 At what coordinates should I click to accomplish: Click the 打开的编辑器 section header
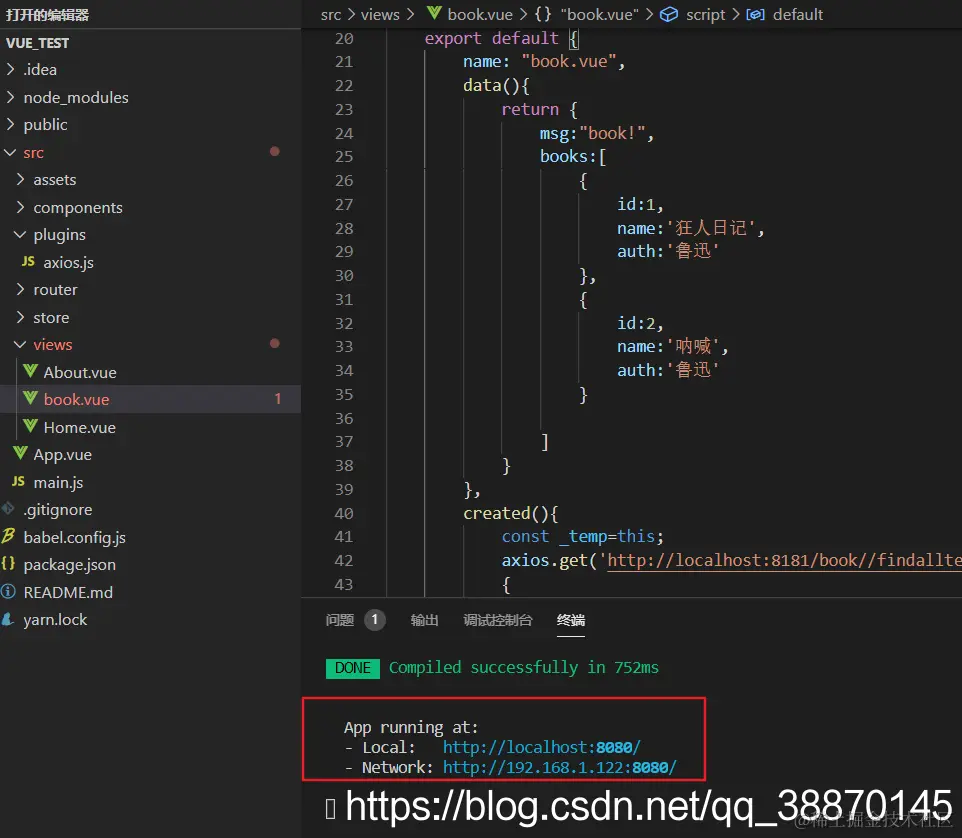point(47,14)
